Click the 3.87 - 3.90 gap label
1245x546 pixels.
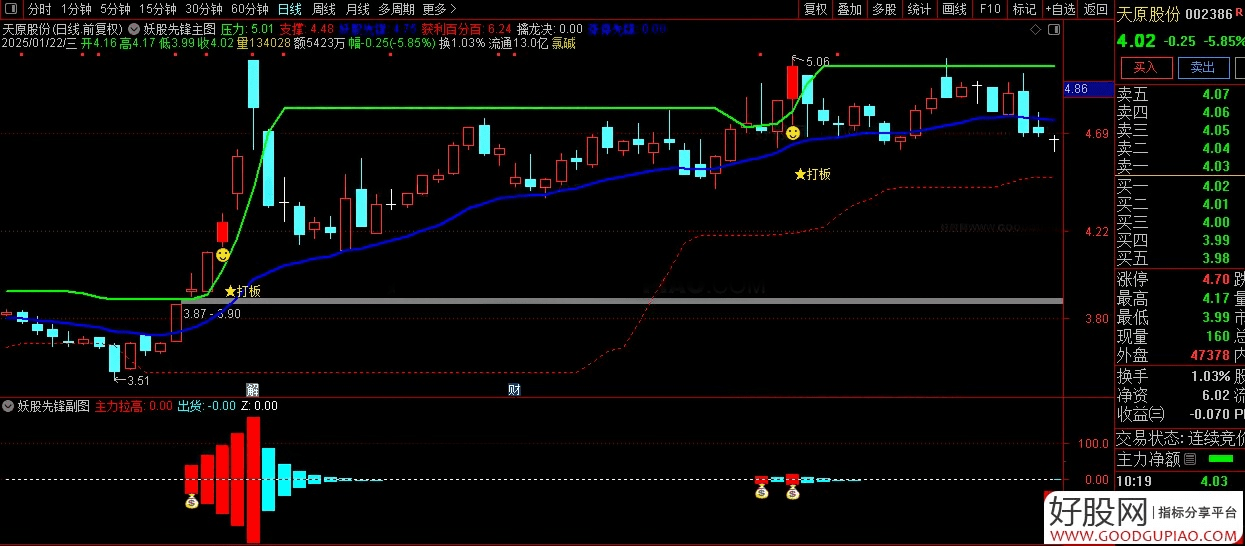point(212,313)
